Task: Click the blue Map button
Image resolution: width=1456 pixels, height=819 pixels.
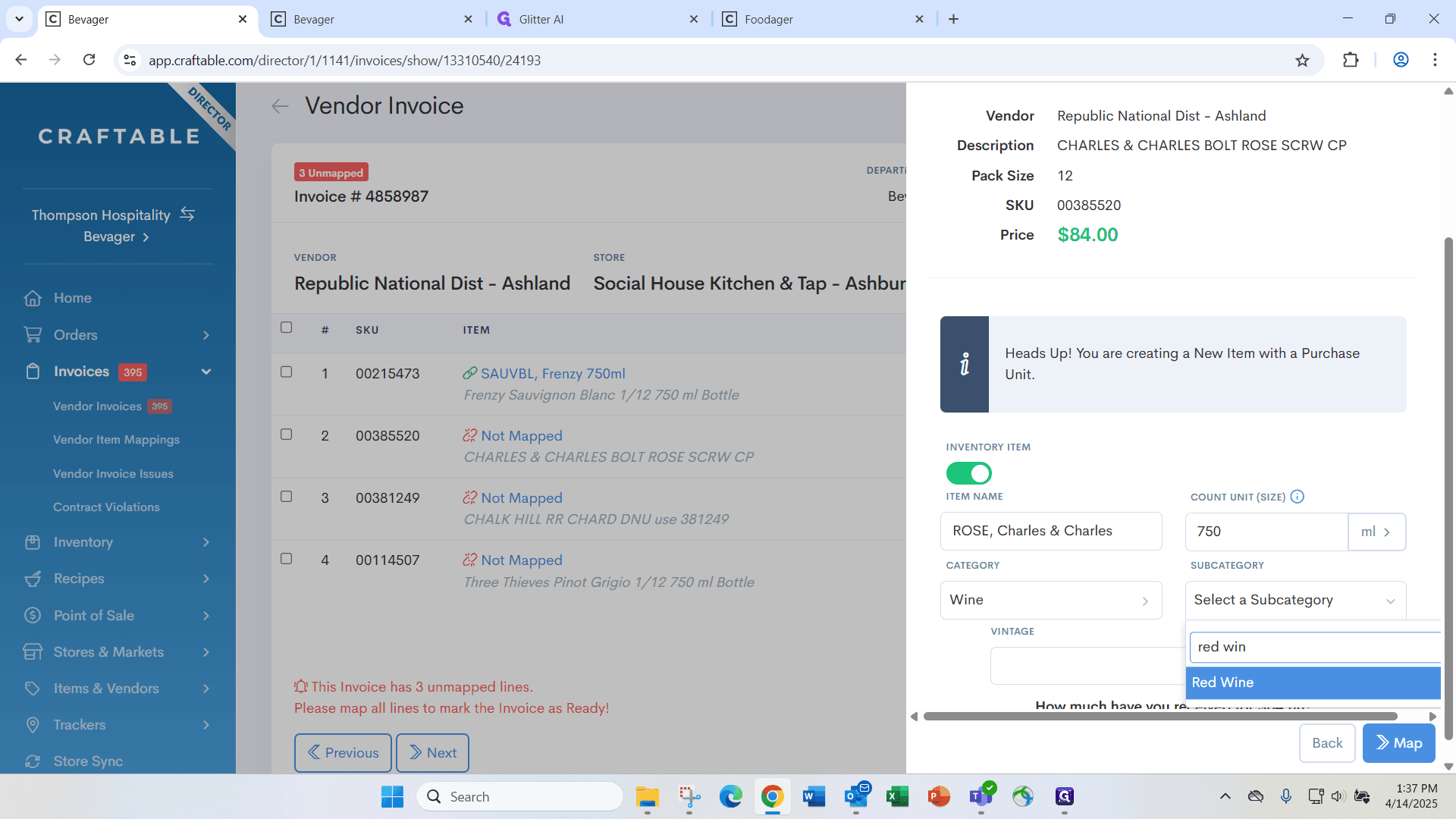Action: [1399, 743]
